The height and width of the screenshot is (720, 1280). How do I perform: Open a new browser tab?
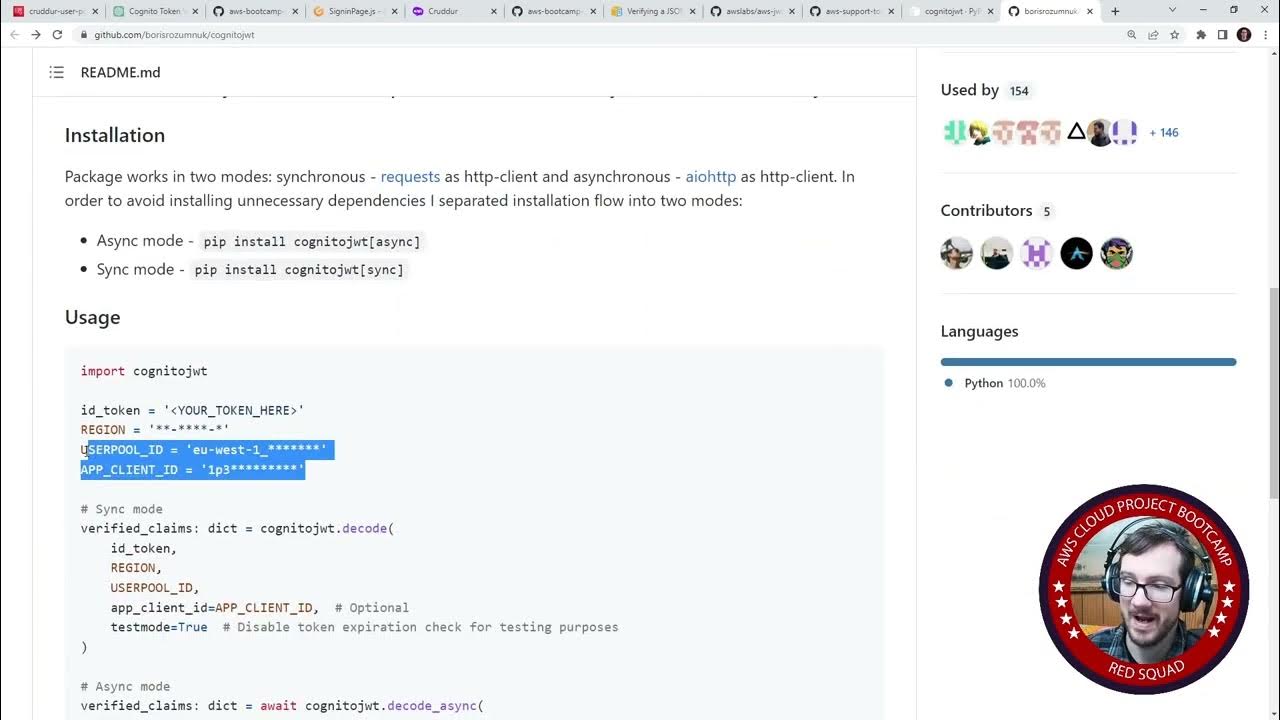coord(1115,11)
